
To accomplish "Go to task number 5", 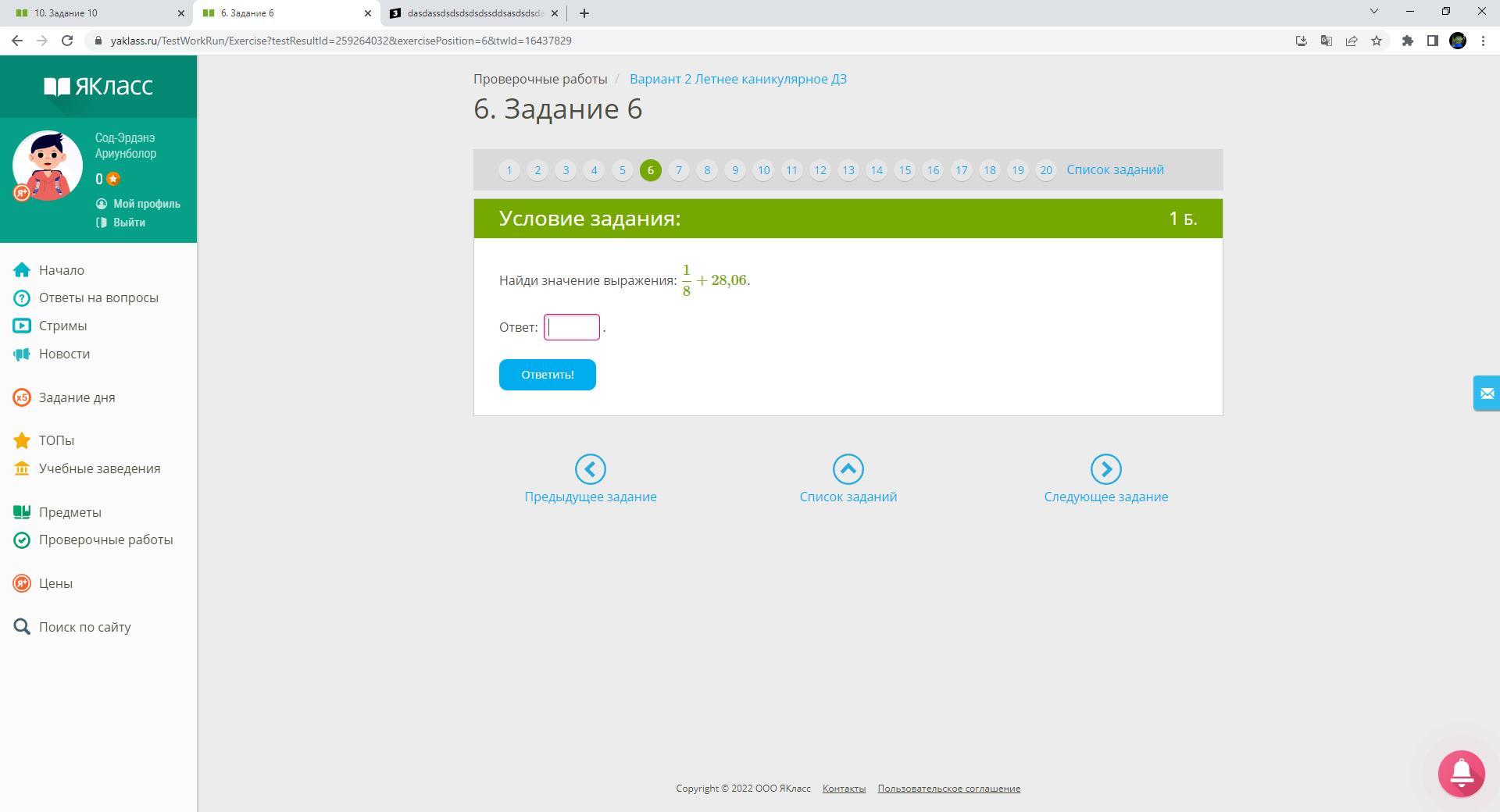I will pos(623,170).
